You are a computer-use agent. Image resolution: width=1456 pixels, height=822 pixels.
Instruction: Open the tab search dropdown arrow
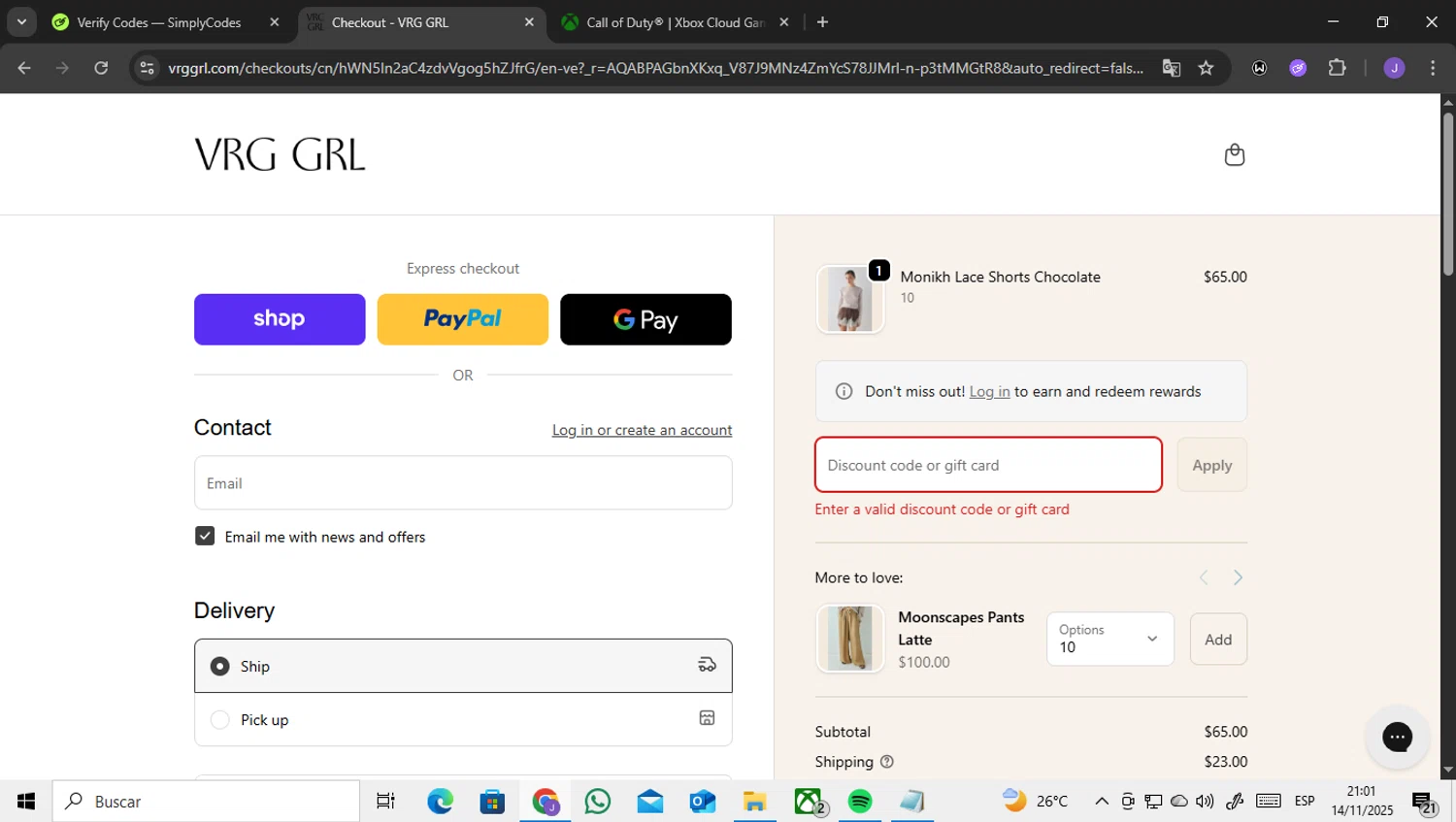tap(21, 22)
